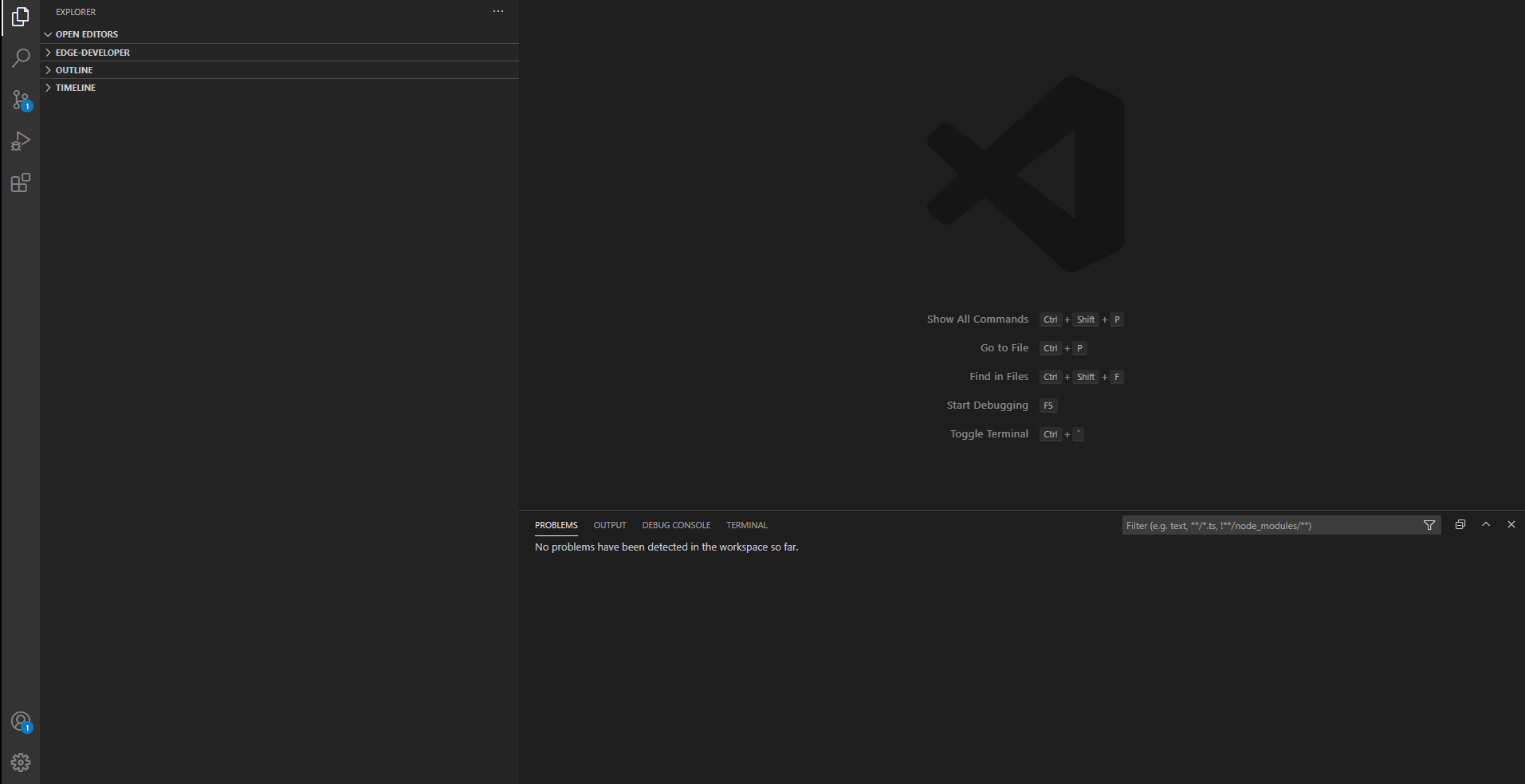Open the Source Control view

tap(21, 100)
